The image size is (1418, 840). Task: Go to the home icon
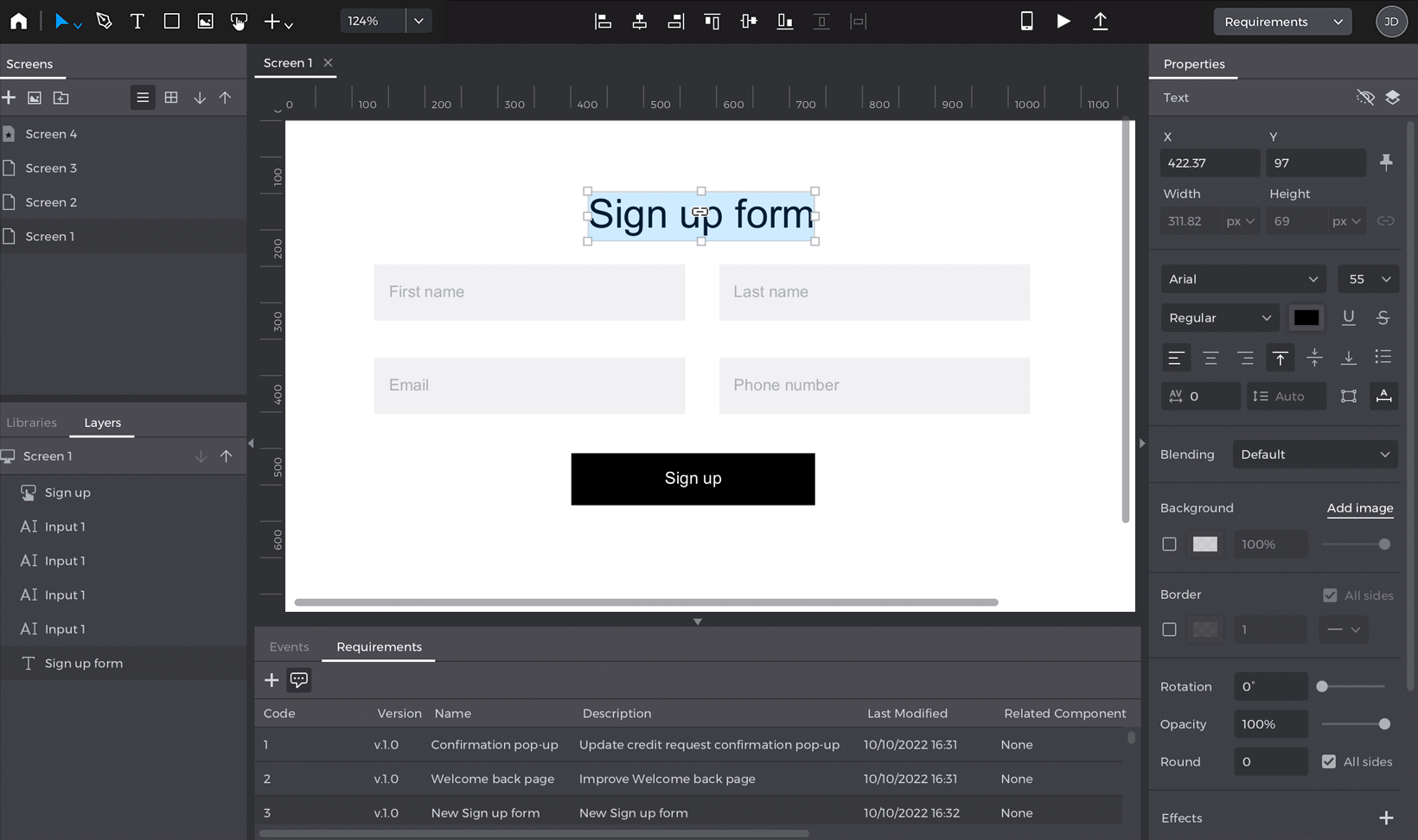18,21
